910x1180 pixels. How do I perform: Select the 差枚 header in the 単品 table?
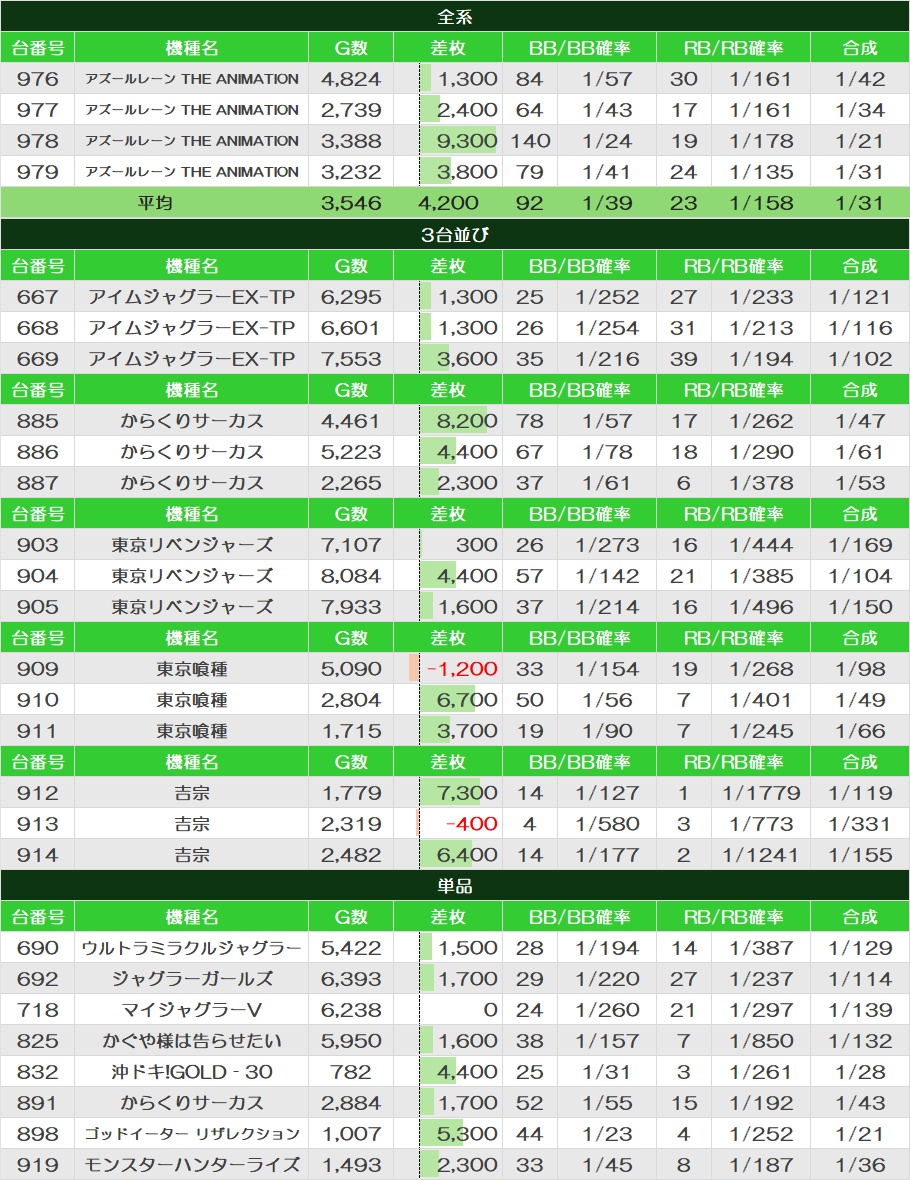point(448,917)
